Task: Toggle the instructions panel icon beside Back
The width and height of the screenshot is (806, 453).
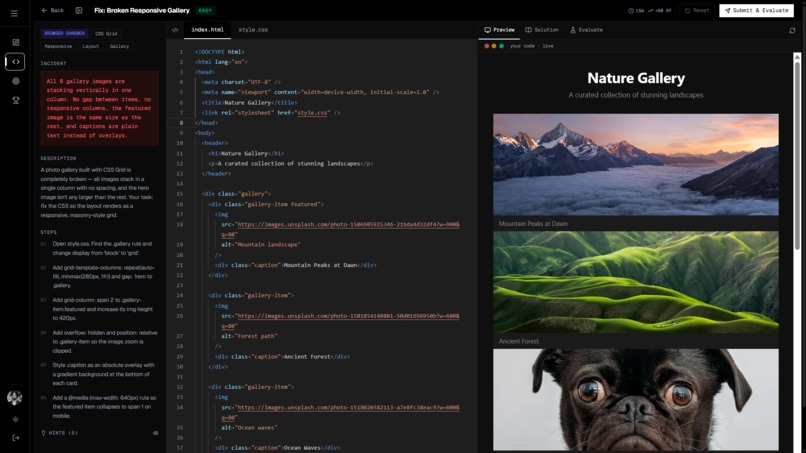Action: tap(79, 10)
